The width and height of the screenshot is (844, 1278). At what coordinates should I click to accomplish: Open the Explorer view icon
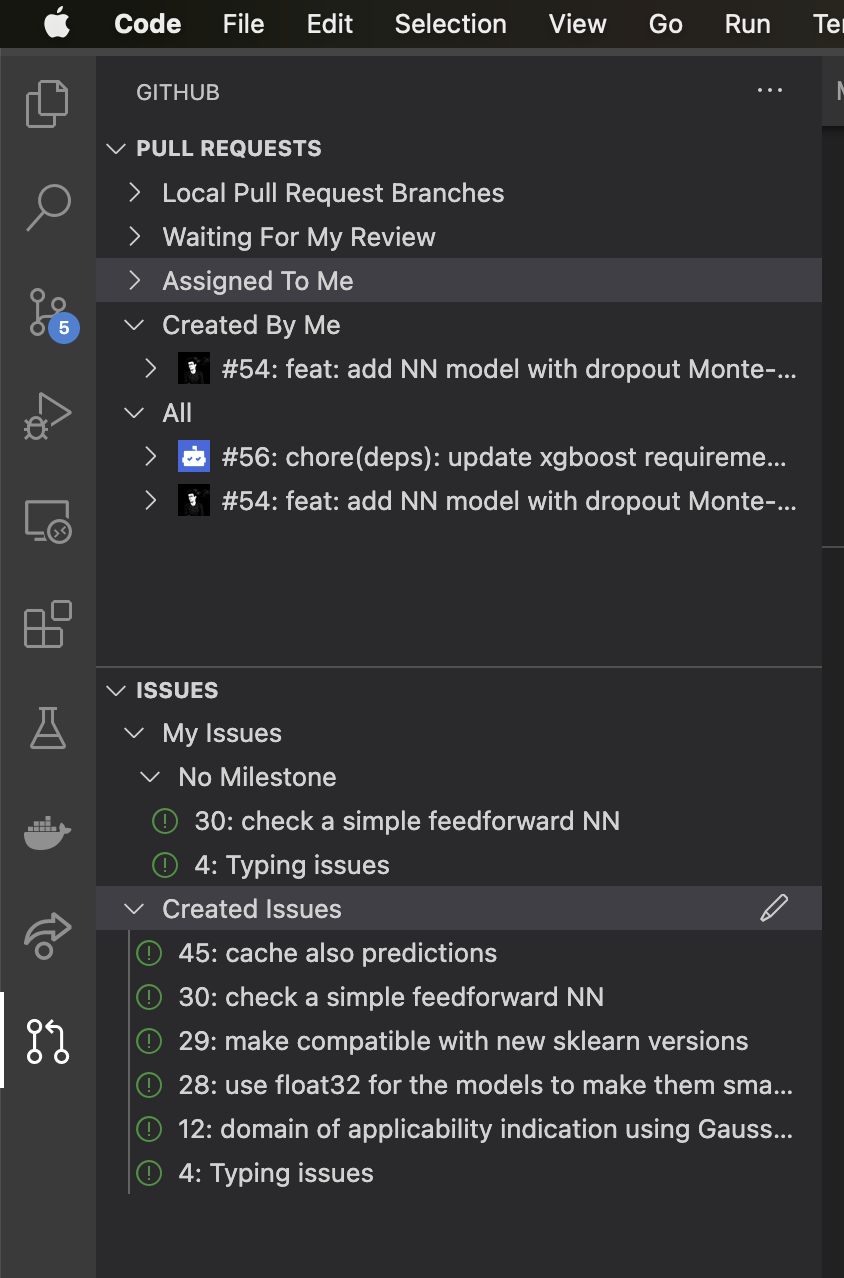click(x=47, y=104)
